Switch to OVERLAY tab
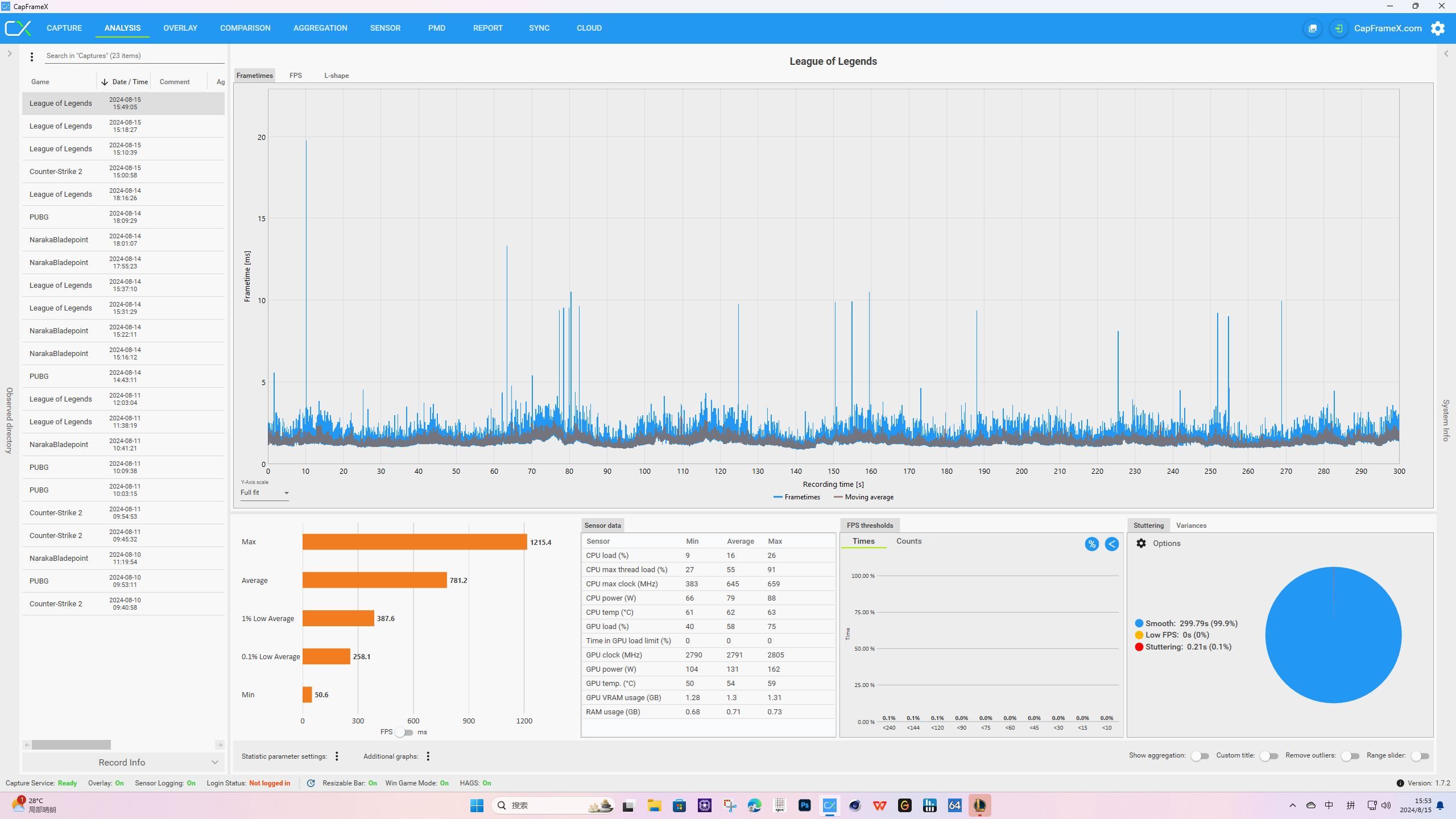The image size is (1456, 819). [x=180, y=28]
